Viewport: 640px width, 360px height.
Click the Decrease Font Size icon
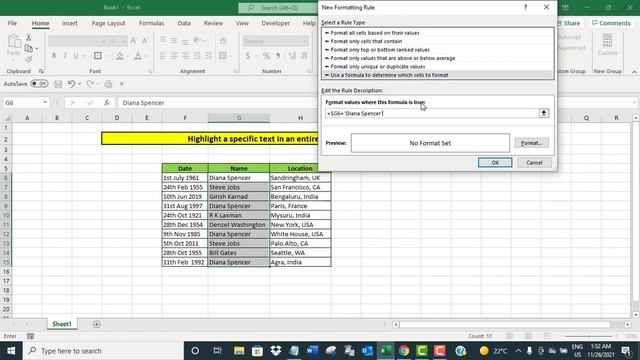click(145, 40)
